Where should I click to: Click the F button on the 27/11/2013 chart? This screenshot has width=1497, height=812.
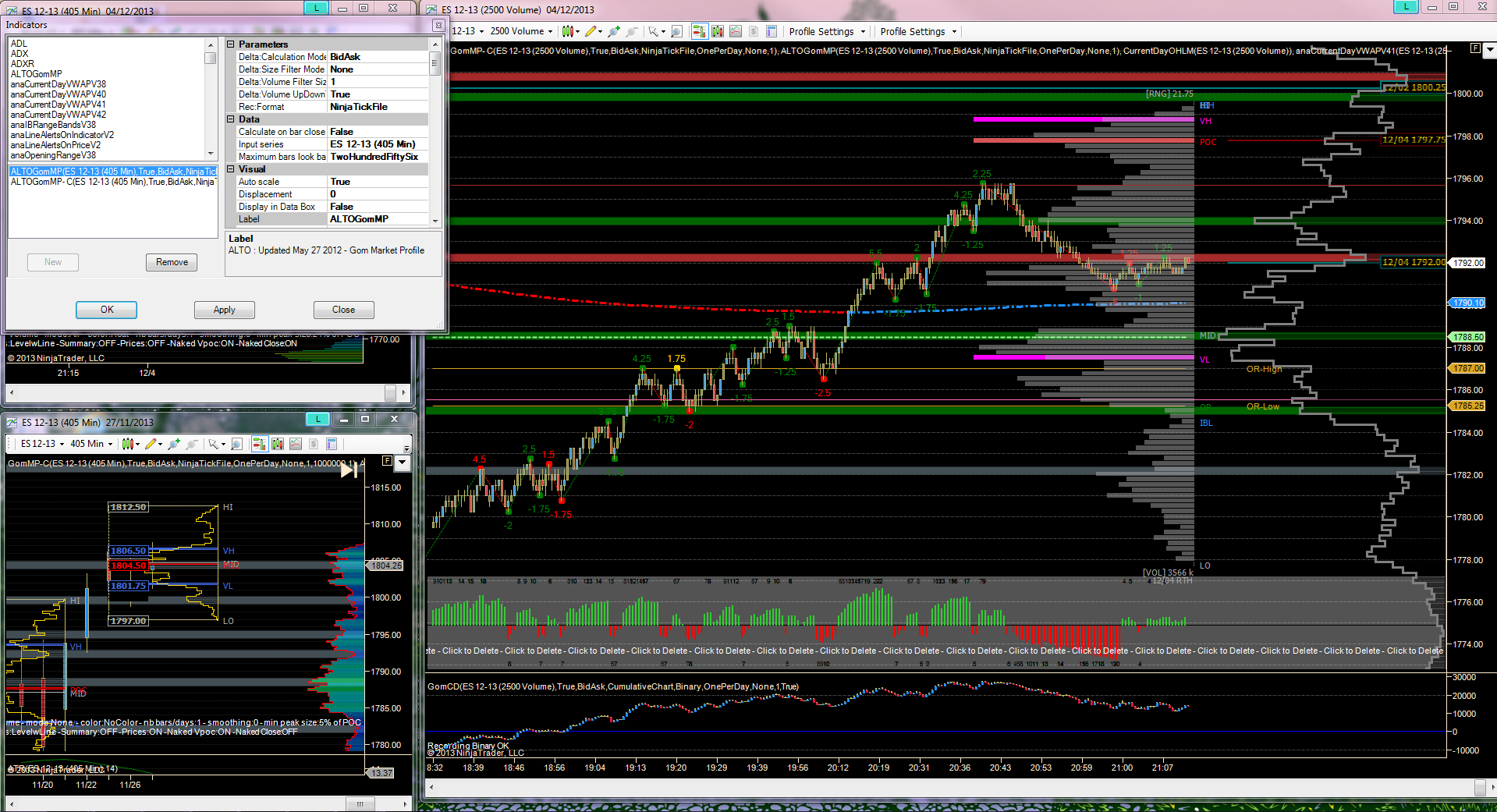[x=387, y=461]
